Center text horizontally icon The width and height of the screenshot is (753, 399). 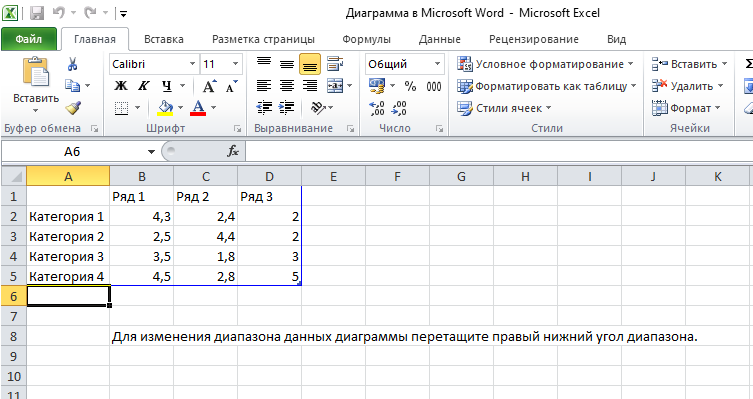pos(287,86)
